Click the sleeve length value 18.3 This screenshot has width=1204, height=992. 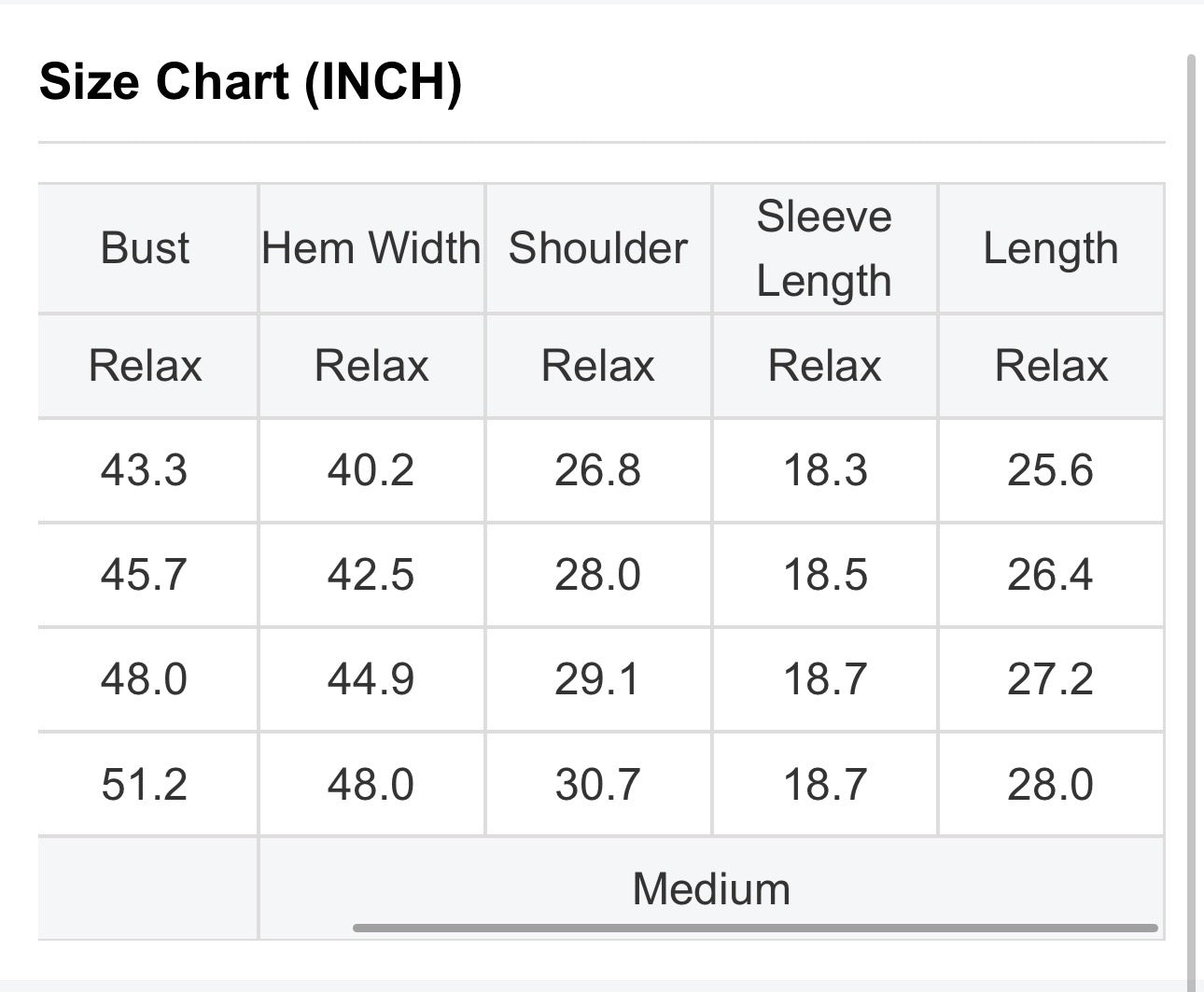825,469
